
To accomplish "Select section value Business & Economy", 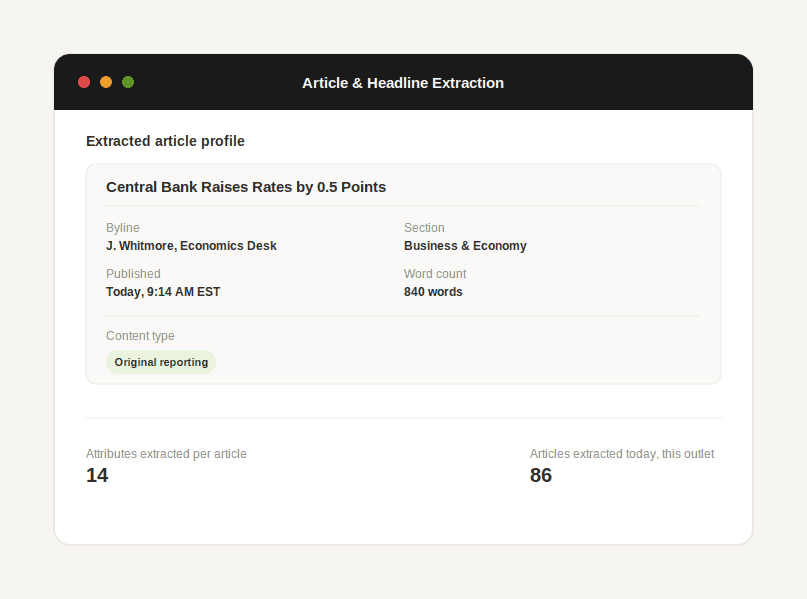I will tap(465, 246).
